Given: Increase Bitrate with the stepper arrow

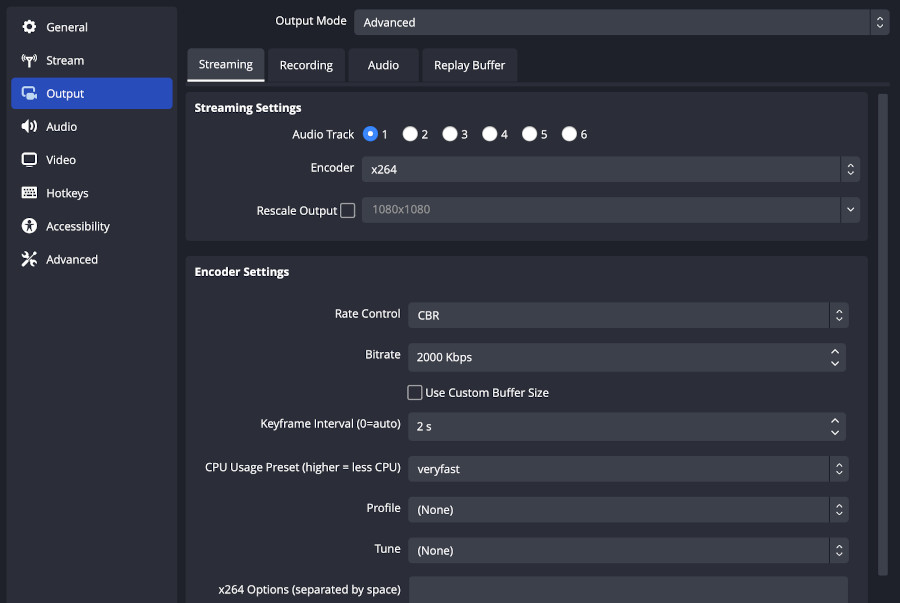Looking at the screenshot, I should (835, 351).
